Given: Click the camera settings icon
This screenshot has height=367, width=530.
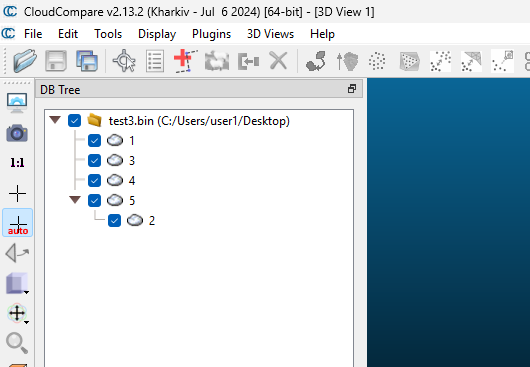Looking at the screenshot, I should pyautogui.click(x=17, y=133).
